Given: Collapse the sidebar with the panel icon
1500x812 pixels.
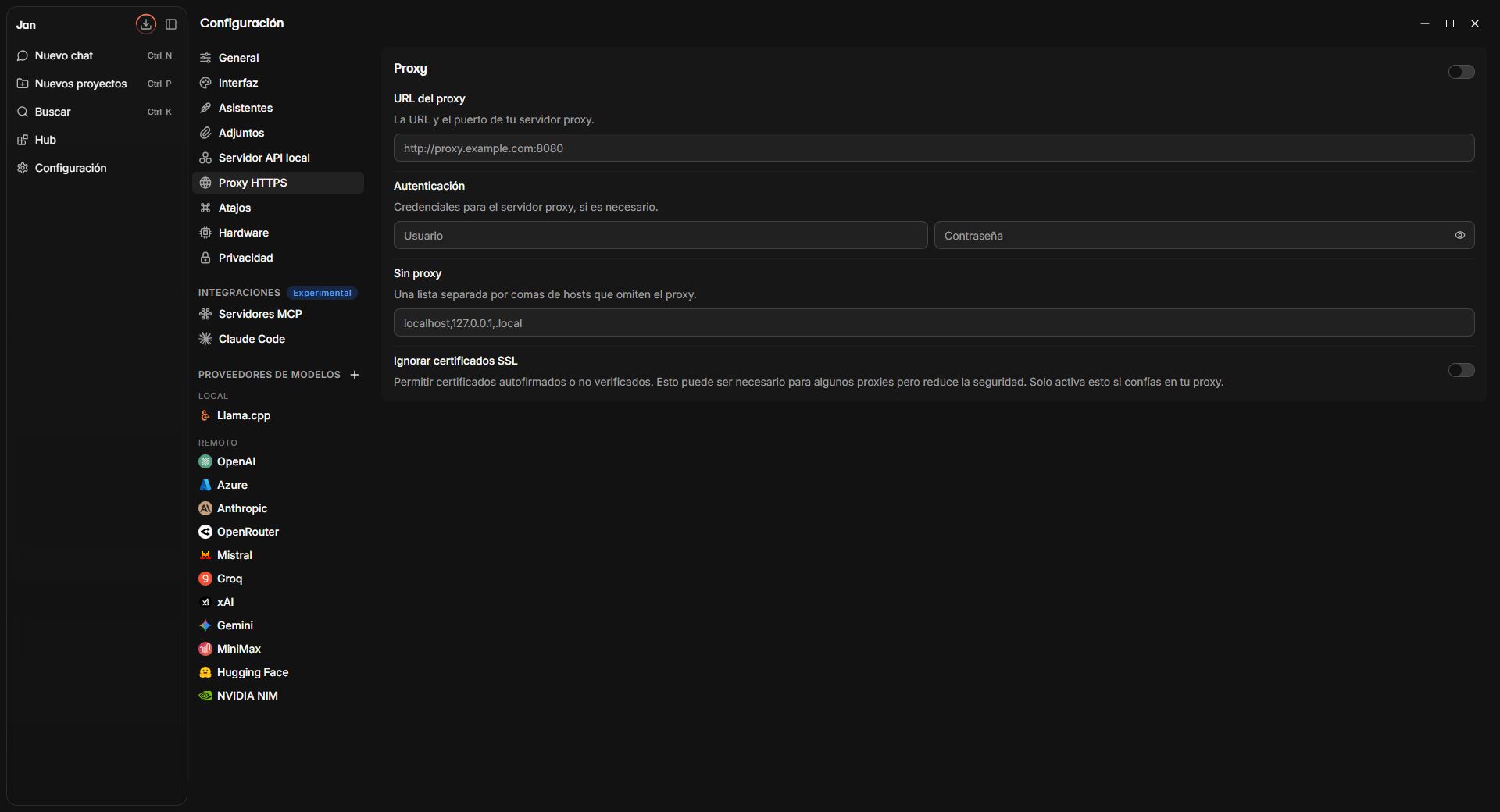Looking at the screenshot, I should pyautogui.click(x=171, y=24).
